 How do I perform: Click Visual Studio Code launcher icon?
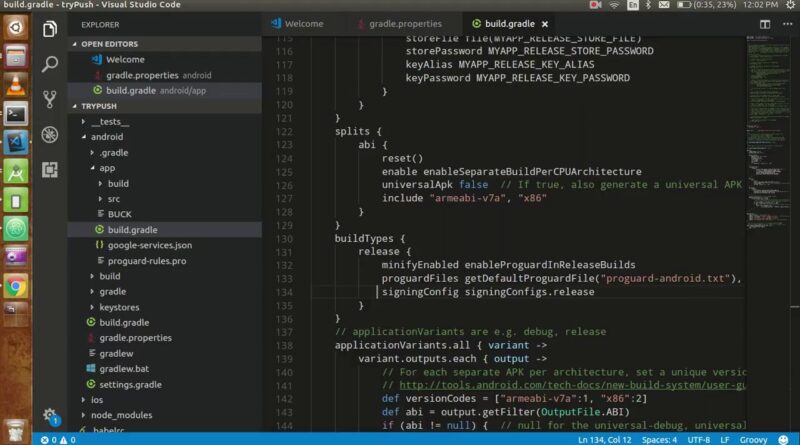click(15, 142)
